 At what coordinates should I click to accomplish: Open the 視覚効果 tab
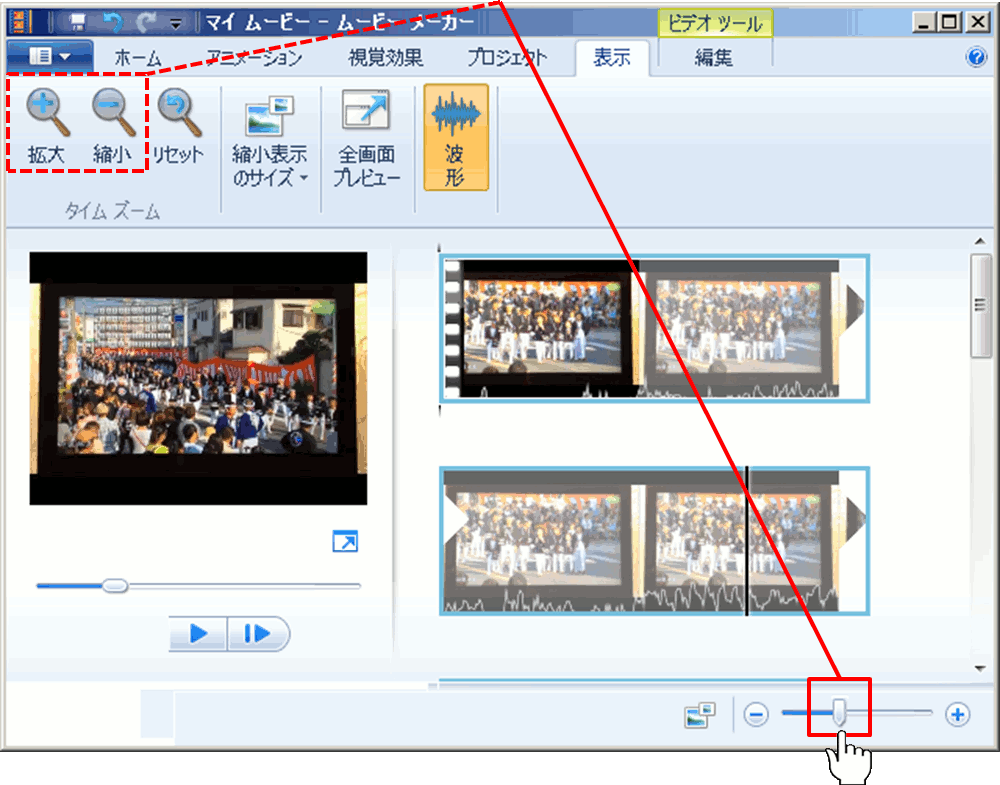pos(385,58)
